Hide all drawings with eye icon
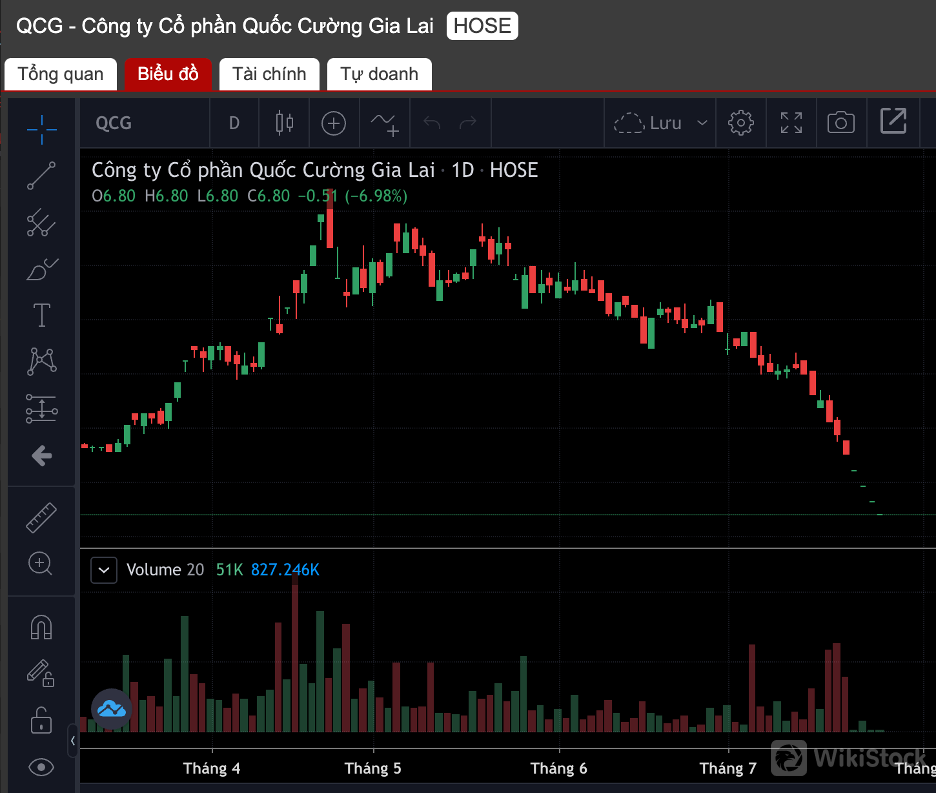936x794 pixels. click(x=41, y=767)
